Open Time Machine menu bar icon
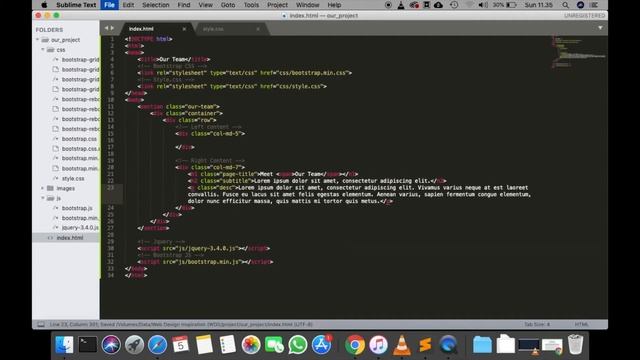Screen dimensions: 640x360 point(453,5)
